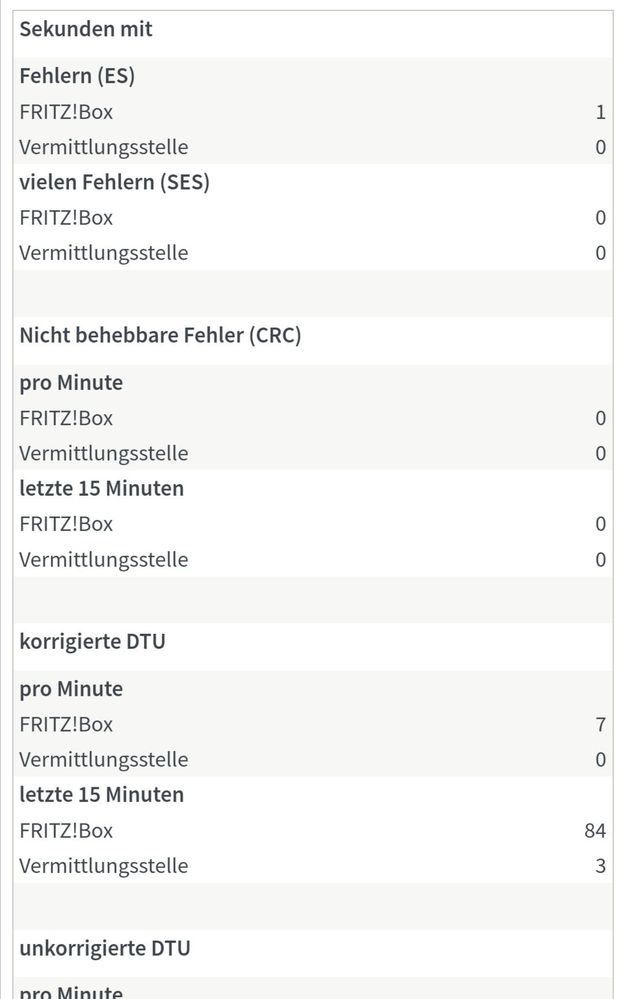
Task: Click the 'Sekunden mit' heading
Action: (86, 29)
